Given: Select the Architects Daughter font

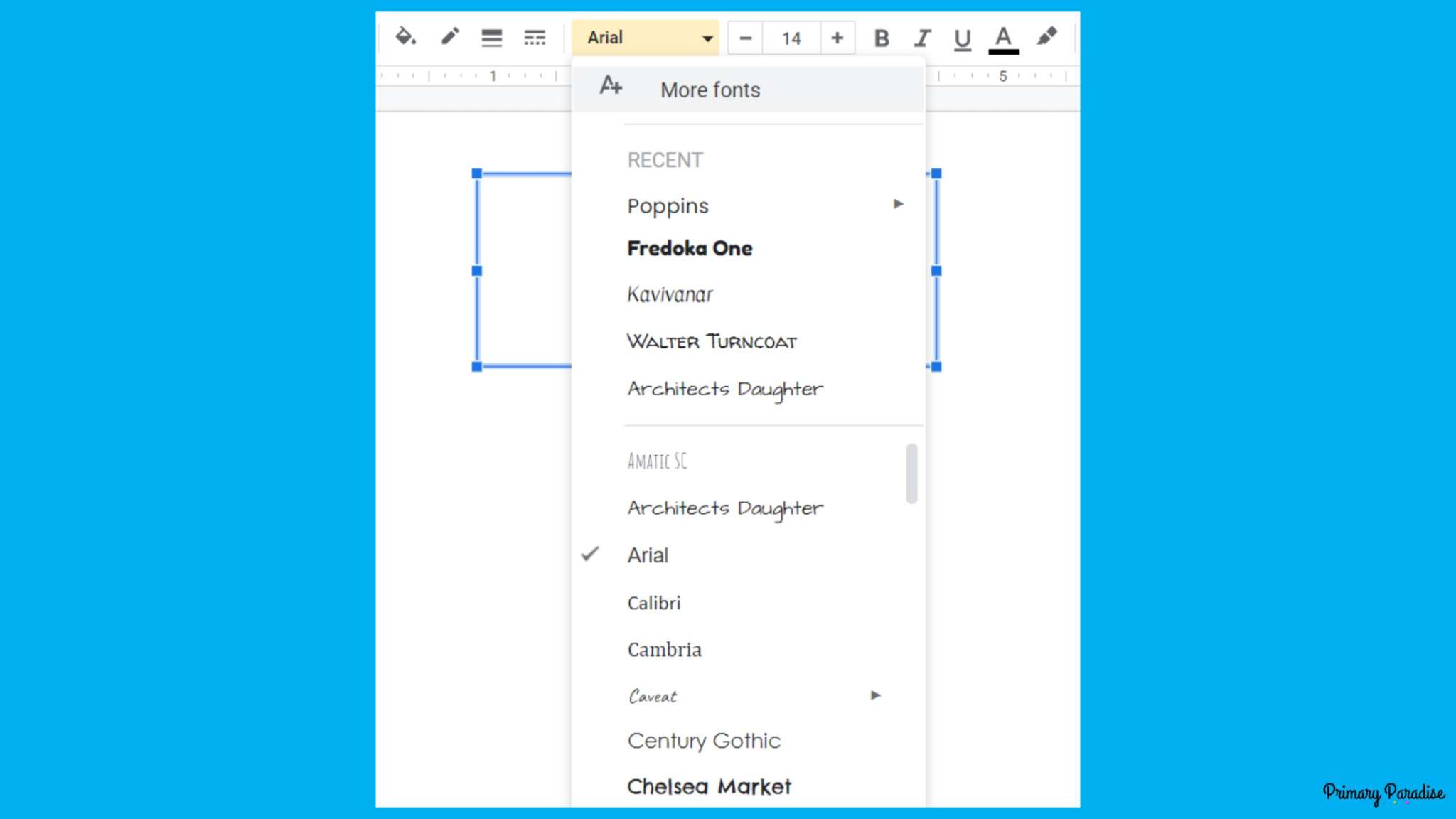Looking at the screenshot, I should (724, 507).
